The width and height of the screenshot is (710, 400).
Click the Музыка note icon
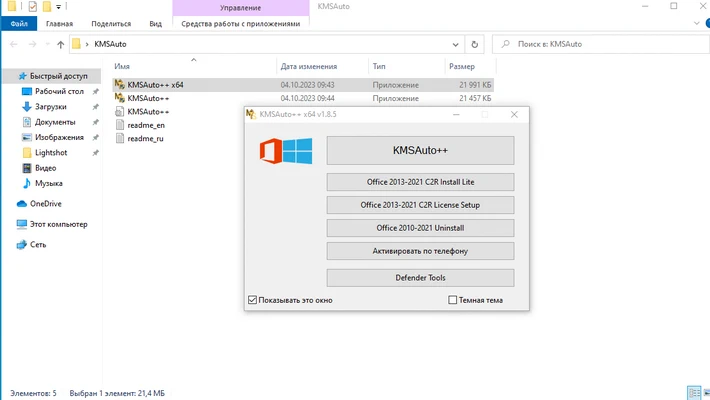point(27,183)
